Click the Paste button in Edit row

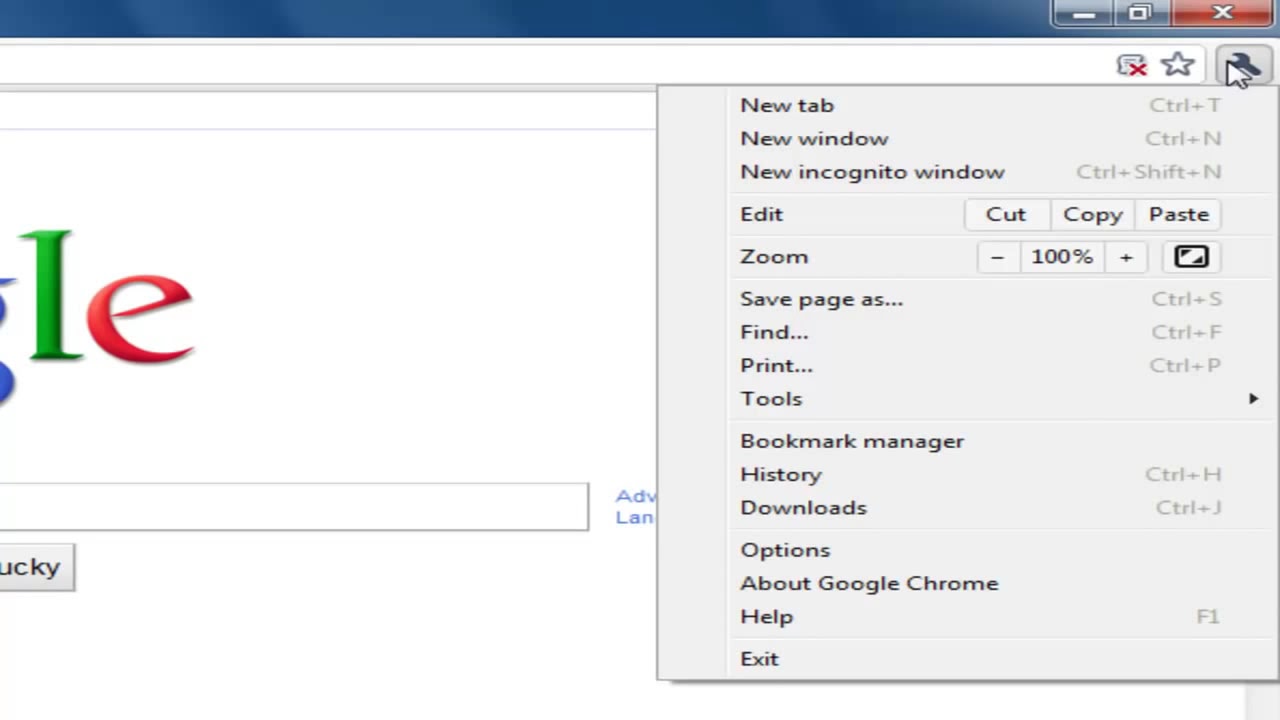click(1179, 214)
